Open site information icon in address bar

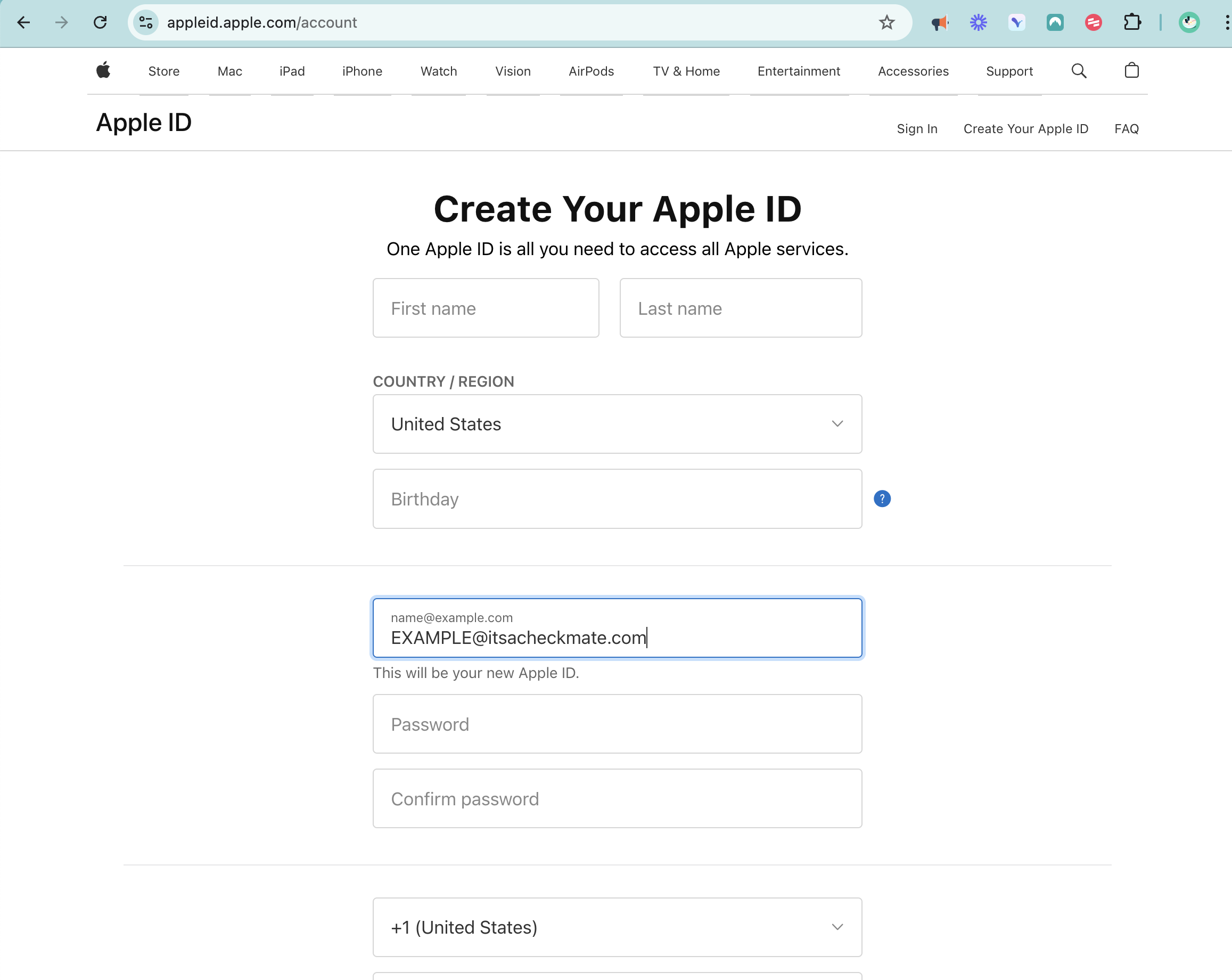click(x=146, y=22)
